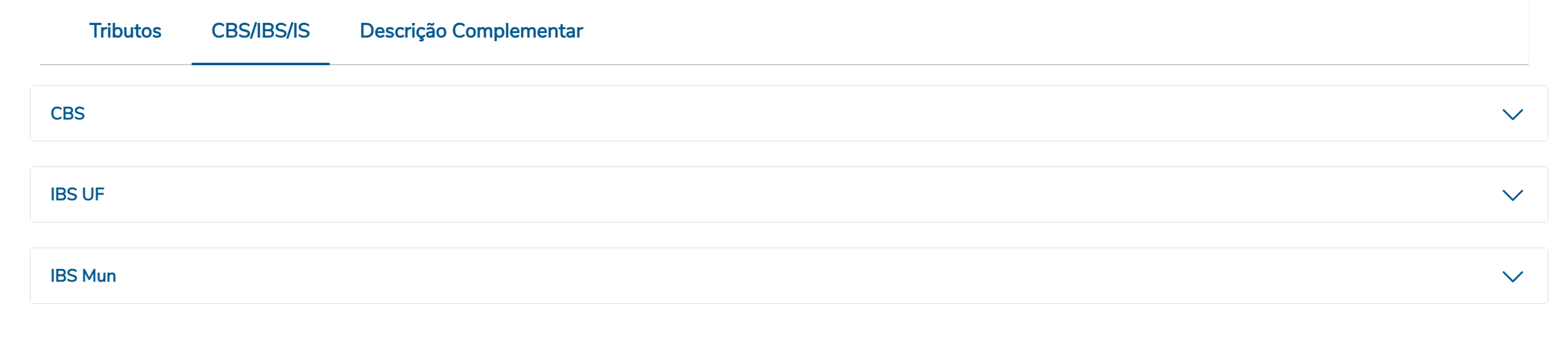Open the IBS UF panel header row
Image resolution: width=1568 pixels, height=338 pixels.
pyautogui.click(x=788, y=194)
